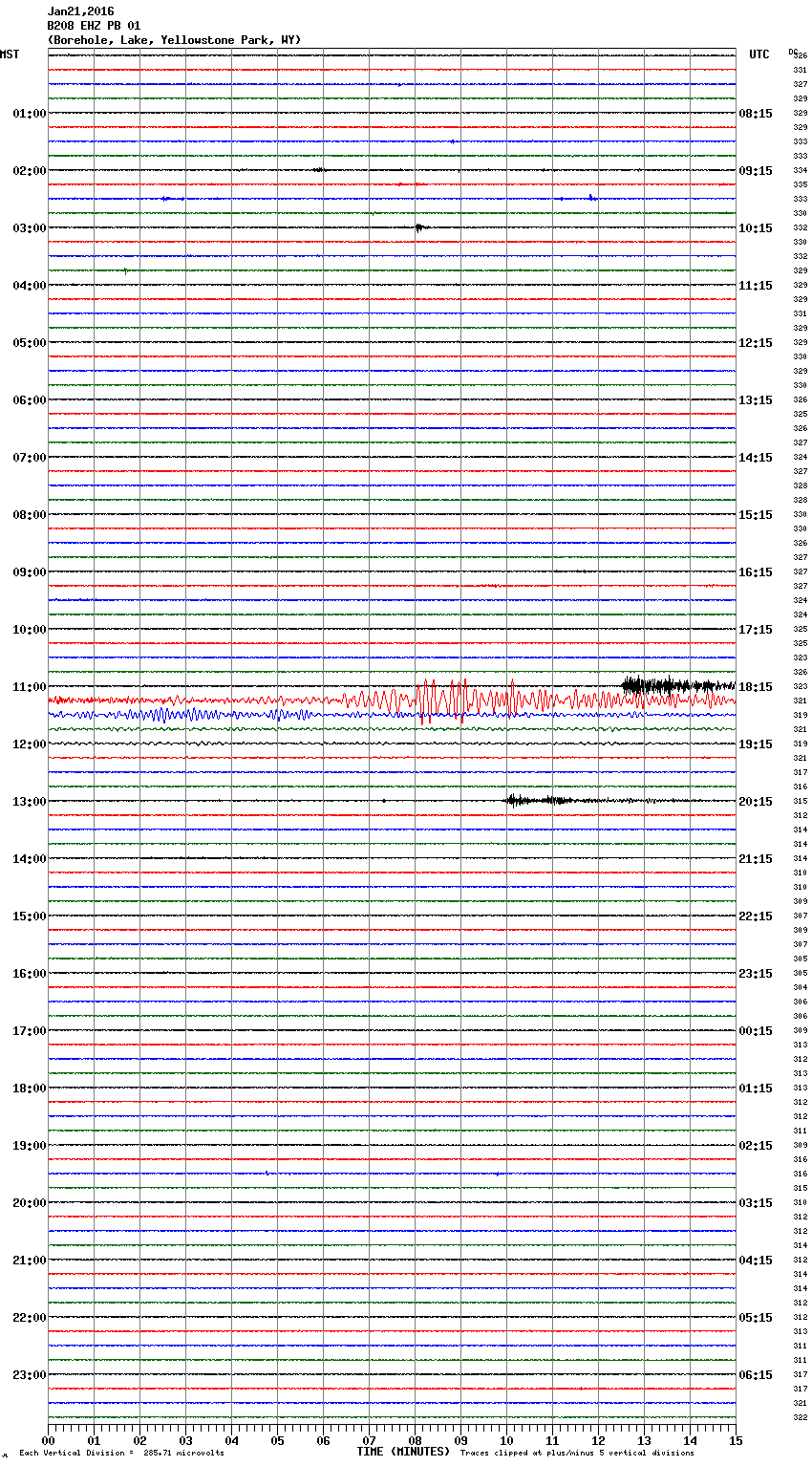Click the 02:15 UTC time label
Viewport: 812px width, 1466px height.
pos(756,1146)
